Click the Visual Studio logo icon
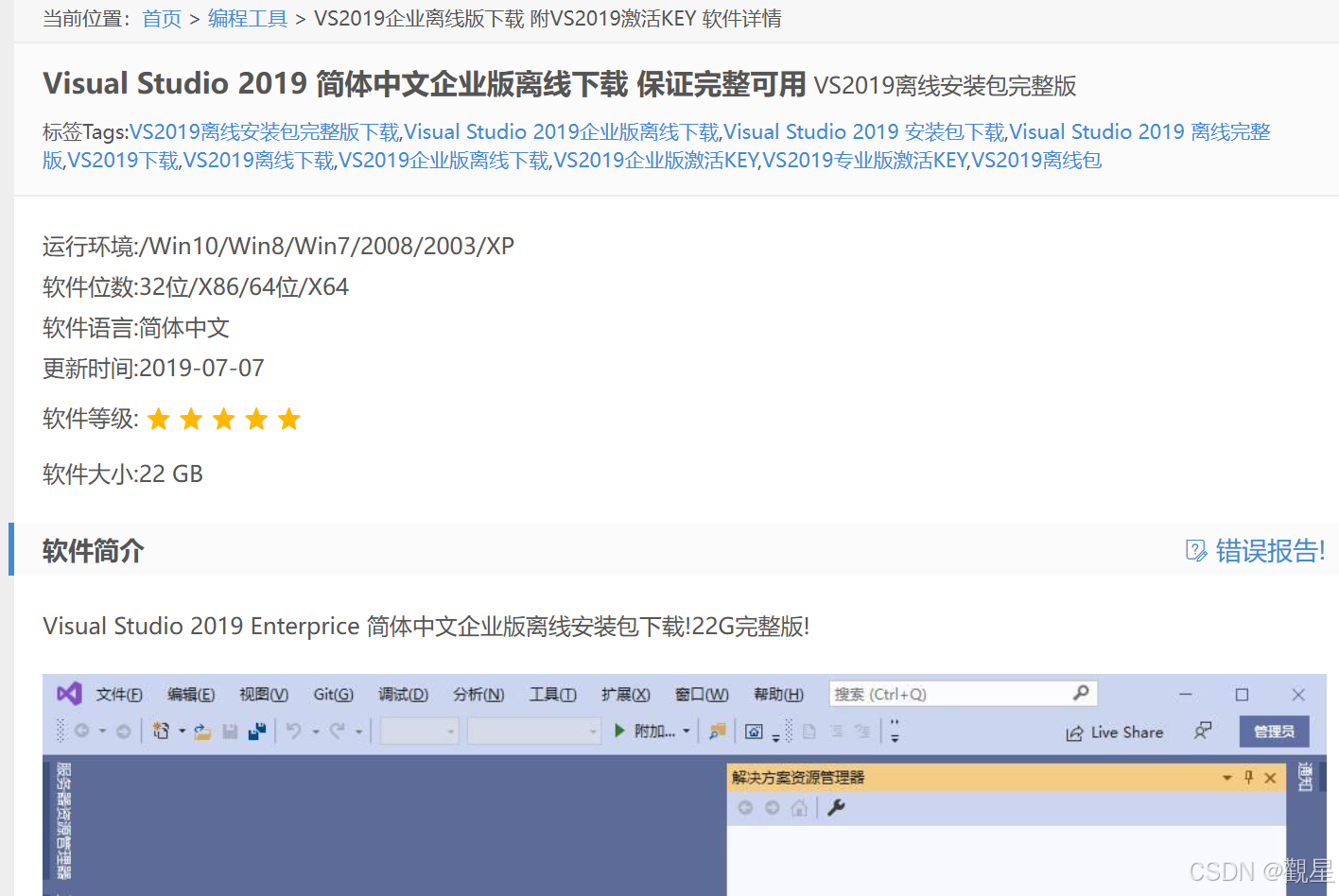The height and width of the screenshot is (896, 1339). (x=69, y=694)
